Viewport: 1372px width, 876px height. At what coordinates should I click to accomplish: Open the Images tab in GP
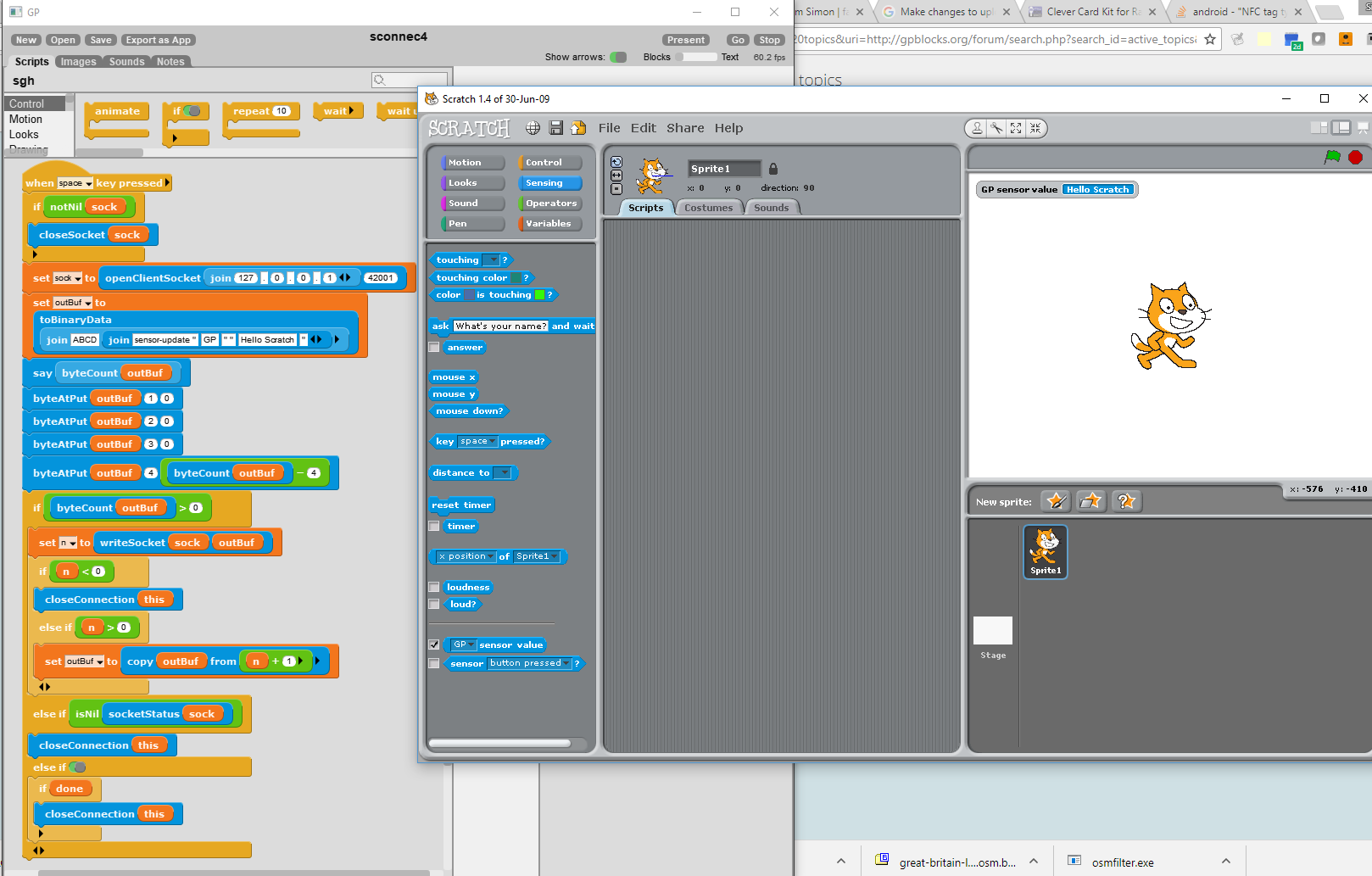click(x=78, y=62)
